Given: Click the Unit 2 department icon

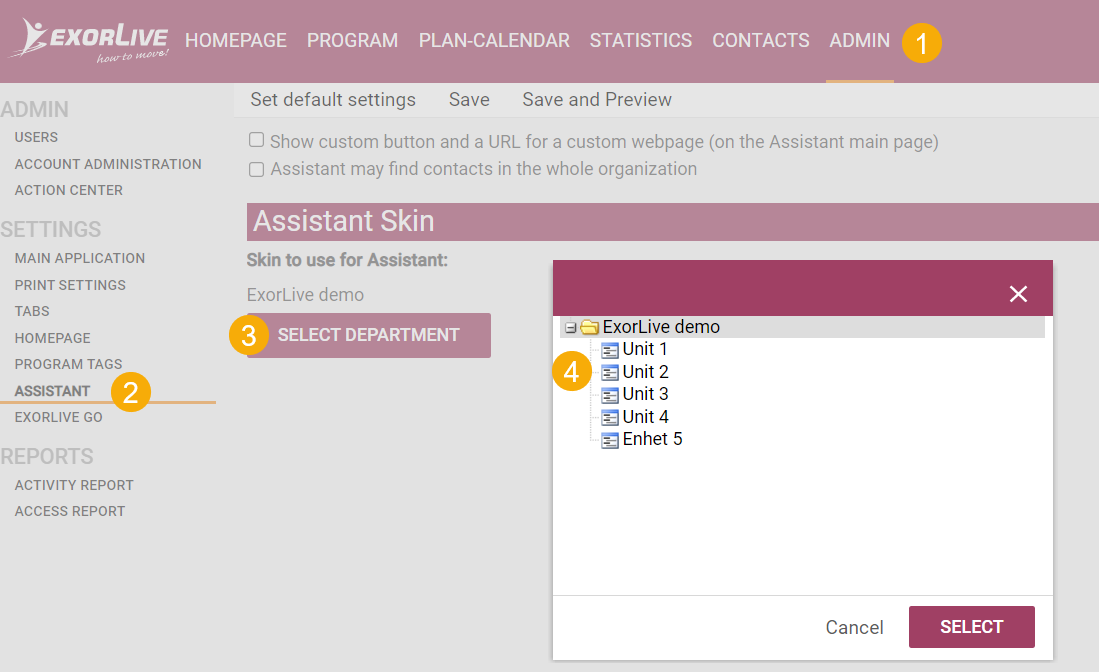Looking at the screenshot, I should 610,372.
